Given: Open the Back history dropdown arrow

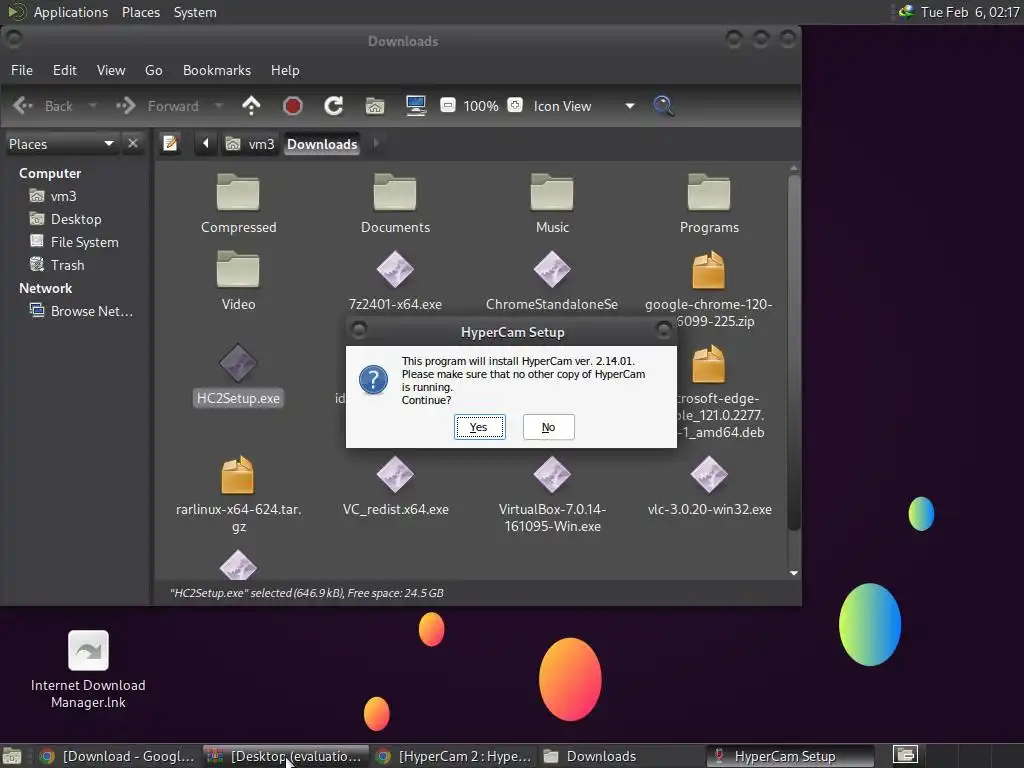Looking at the screenshot, I should tap(93, 106).
